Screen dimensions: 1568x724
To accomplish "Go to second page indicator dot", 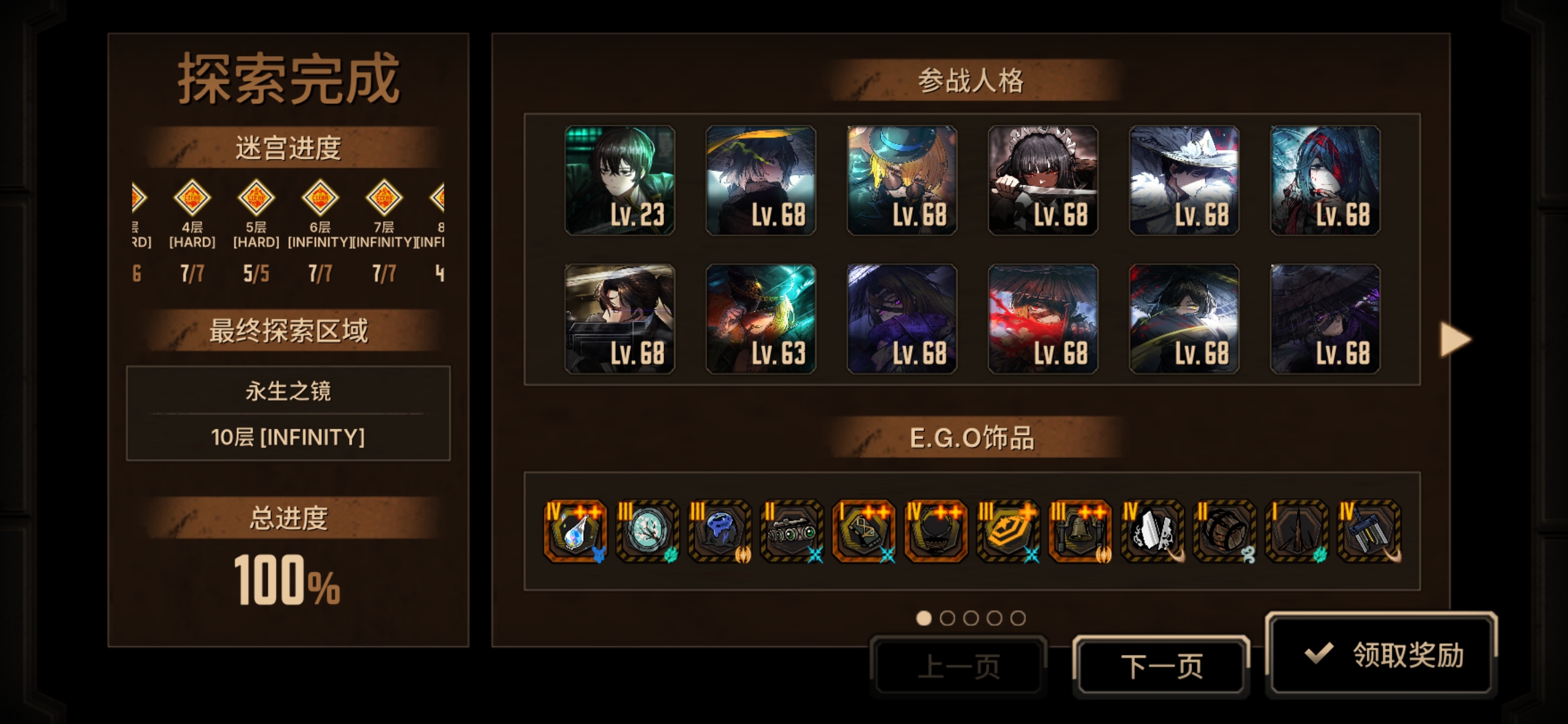I will coord(948,618).
